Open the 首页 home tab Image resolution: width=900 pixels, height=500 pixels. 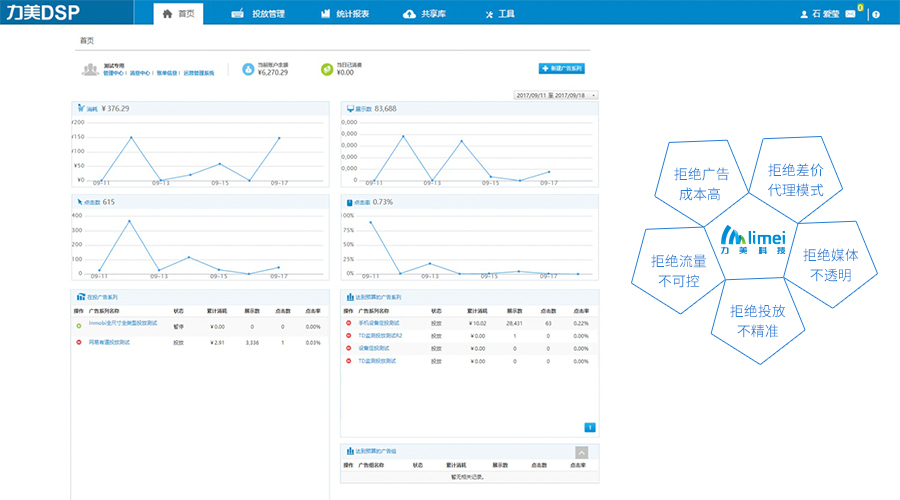(x=178, y=13)
